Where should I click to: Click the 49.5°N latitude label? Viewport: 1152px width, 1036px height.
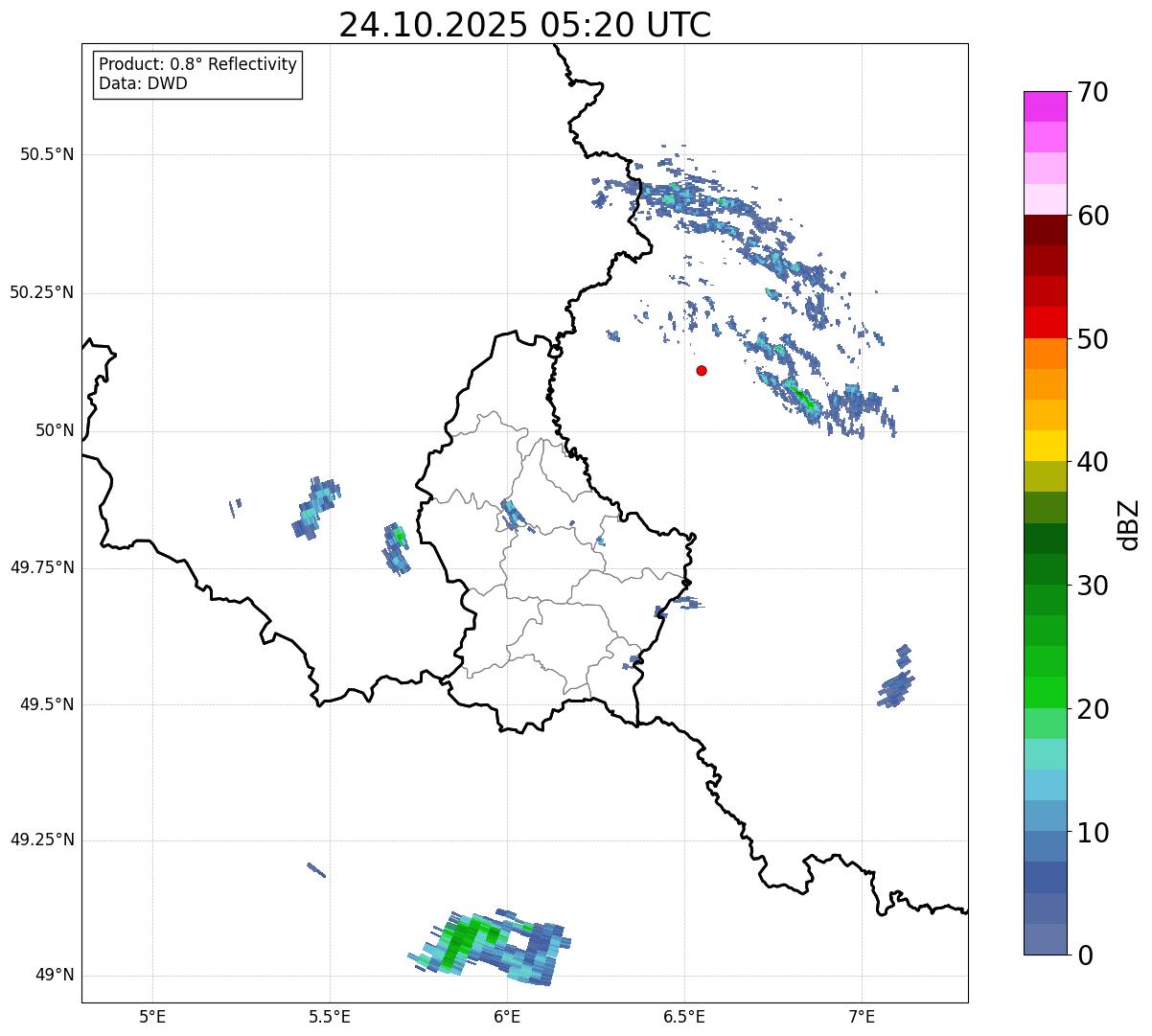(47, 704)
